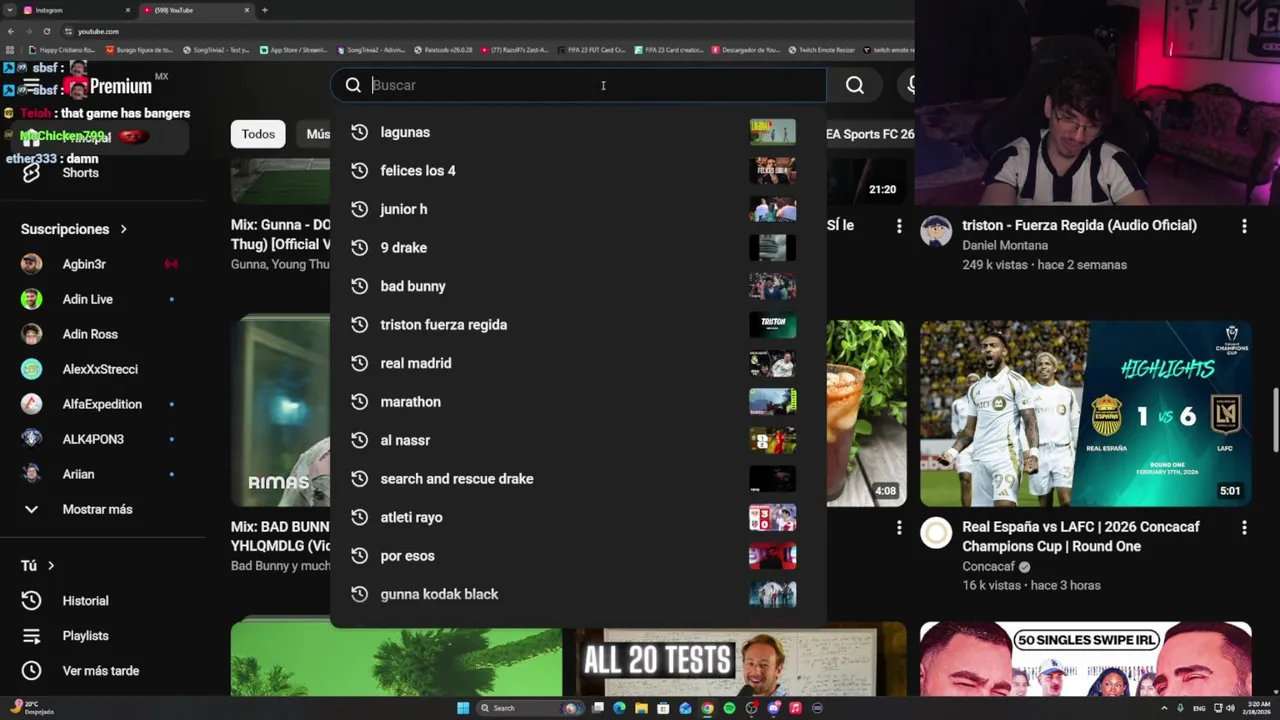Click the 'real madrid' suggestion text
This screenshot has width=1280, height=720.
tap(416, 363)
